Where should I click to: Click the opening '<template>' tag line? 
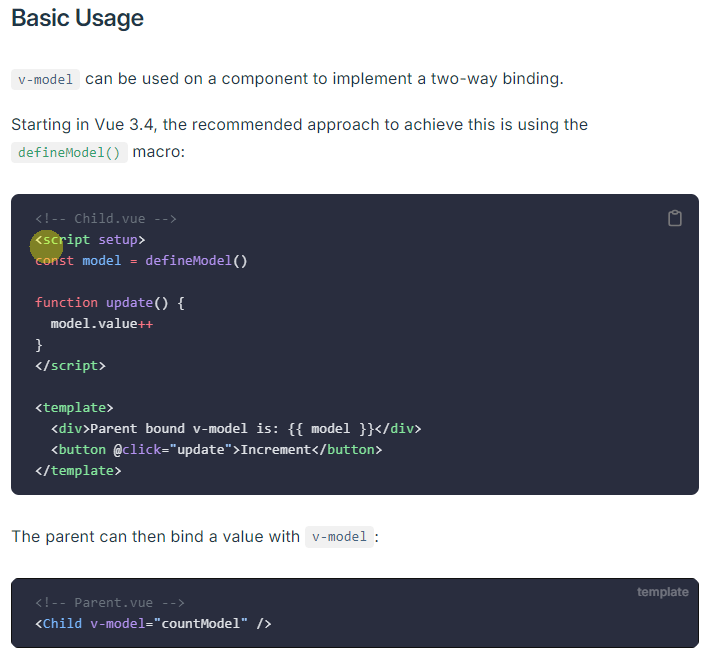74,408
